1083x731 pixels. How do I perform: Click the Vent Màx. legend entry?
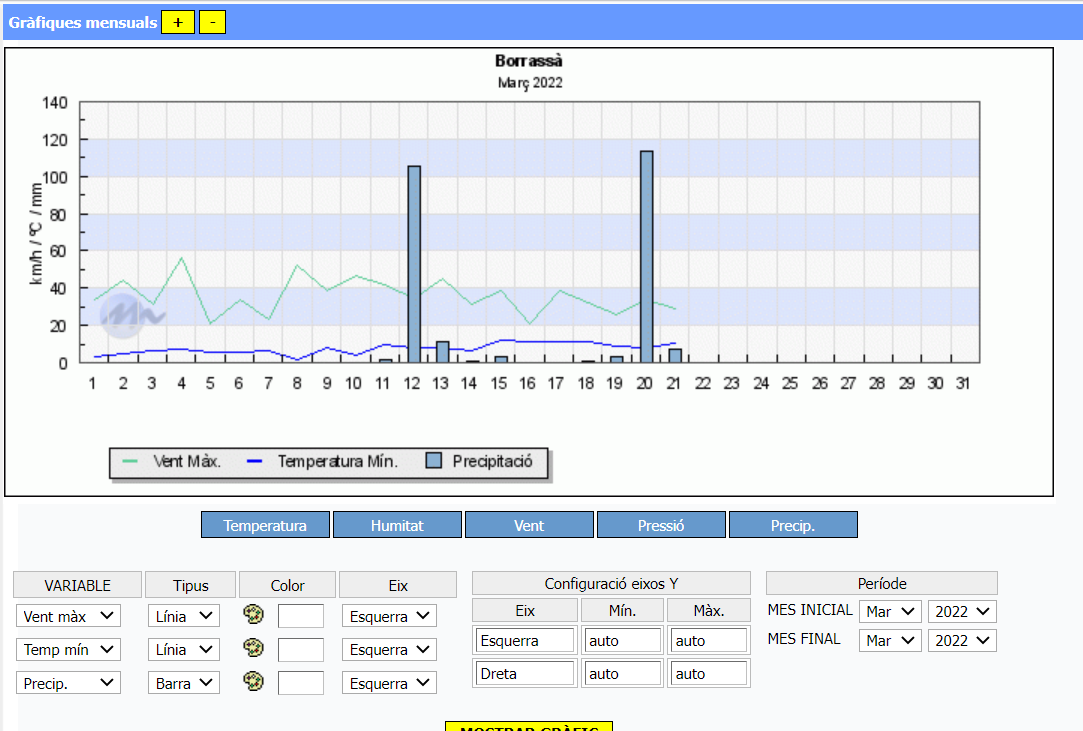pyautogui.click(x=172, y=461)
